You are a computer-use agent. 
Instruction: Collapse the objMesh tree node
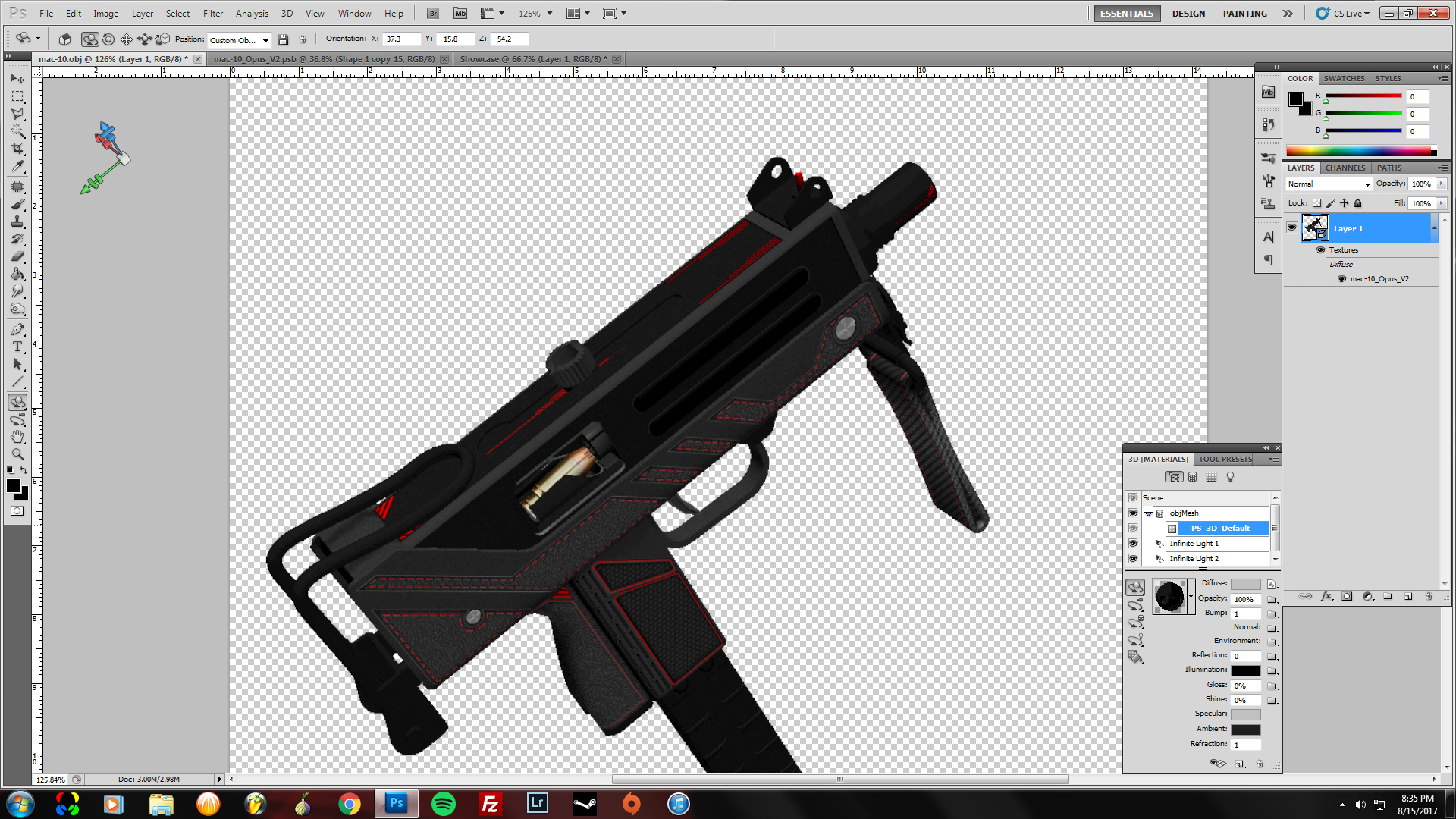1148,513
